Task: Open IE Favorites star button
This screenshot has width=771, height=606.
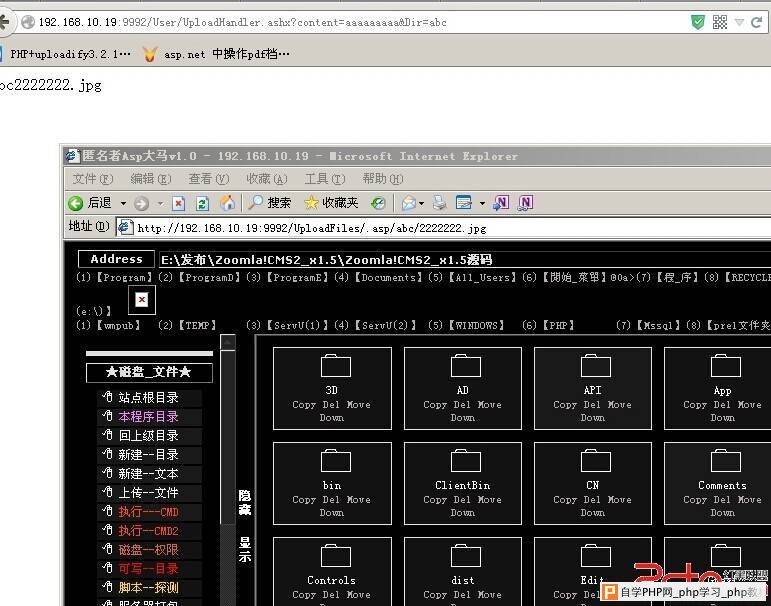Action: click(331, 203)
